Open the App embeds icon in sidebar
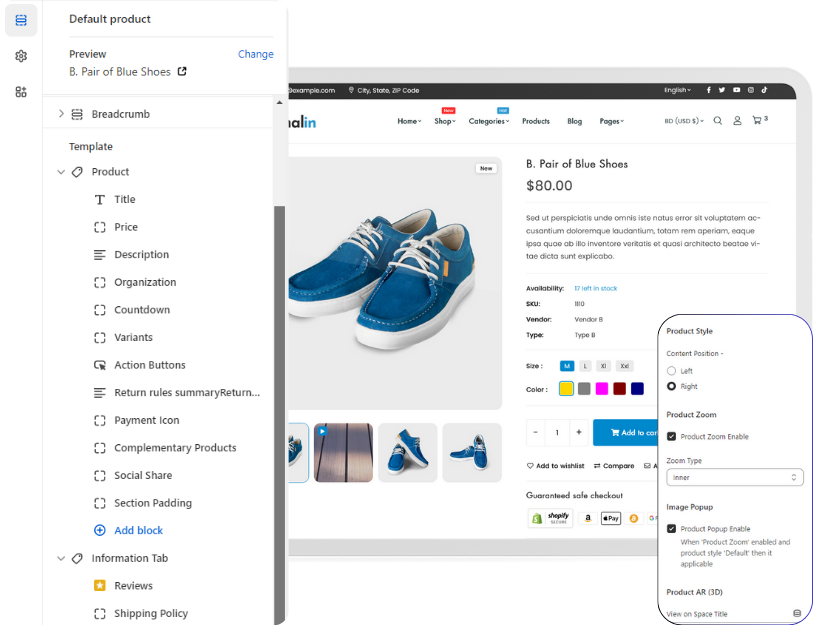Screen dimensions: 813x625 (21, 92)
